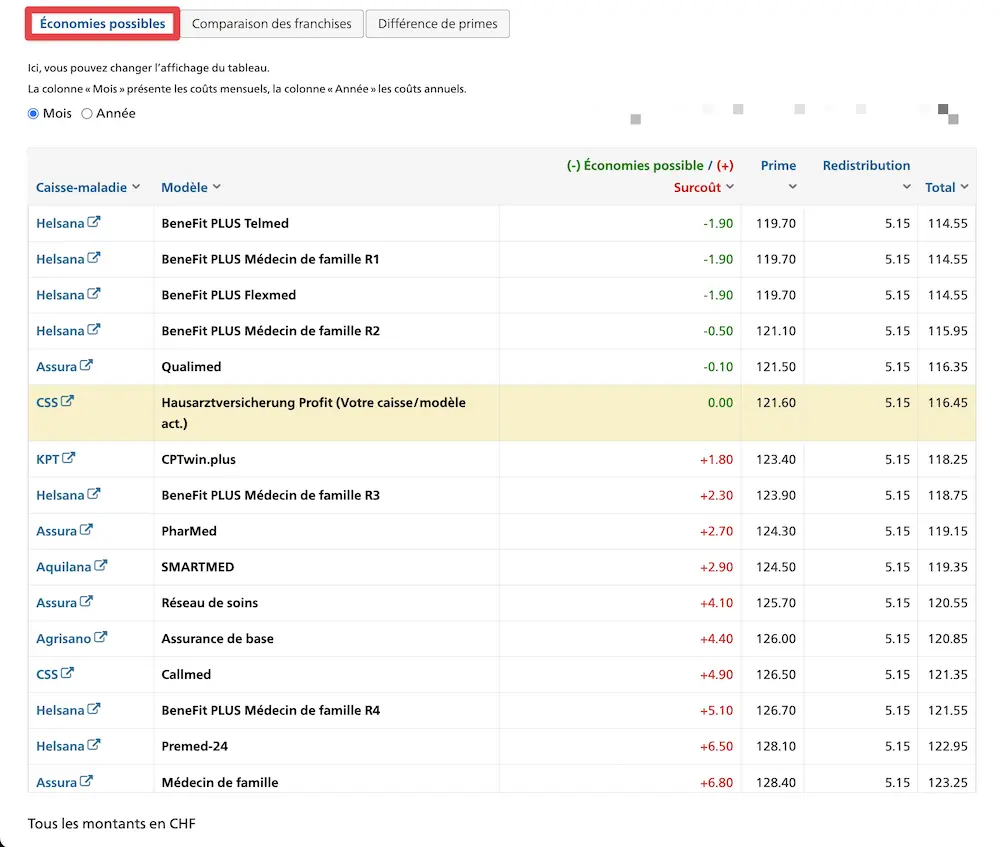Click external link icon in Hausarztversicherung Profit row
This screenshot has width=1000, height=847.
(x=67, y=401)
